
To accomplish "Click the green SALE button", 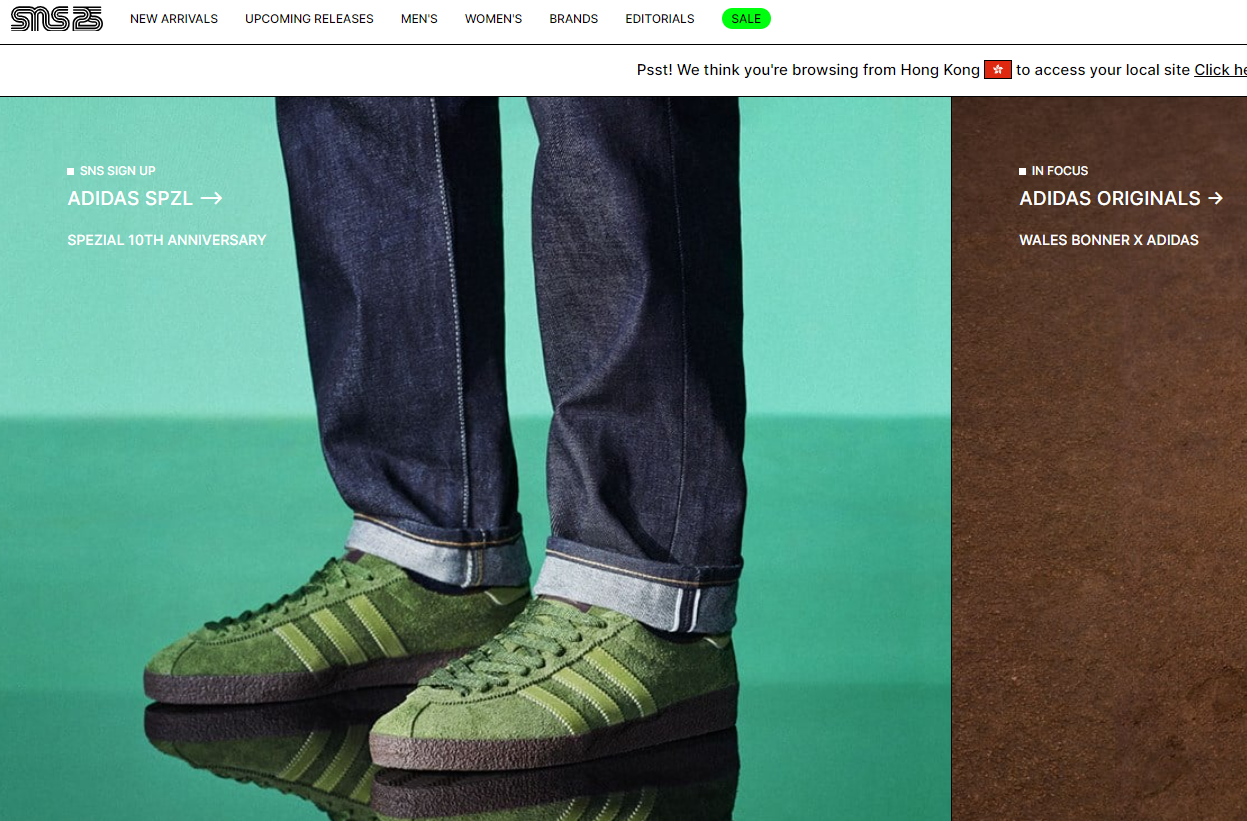I will point(746,19).
